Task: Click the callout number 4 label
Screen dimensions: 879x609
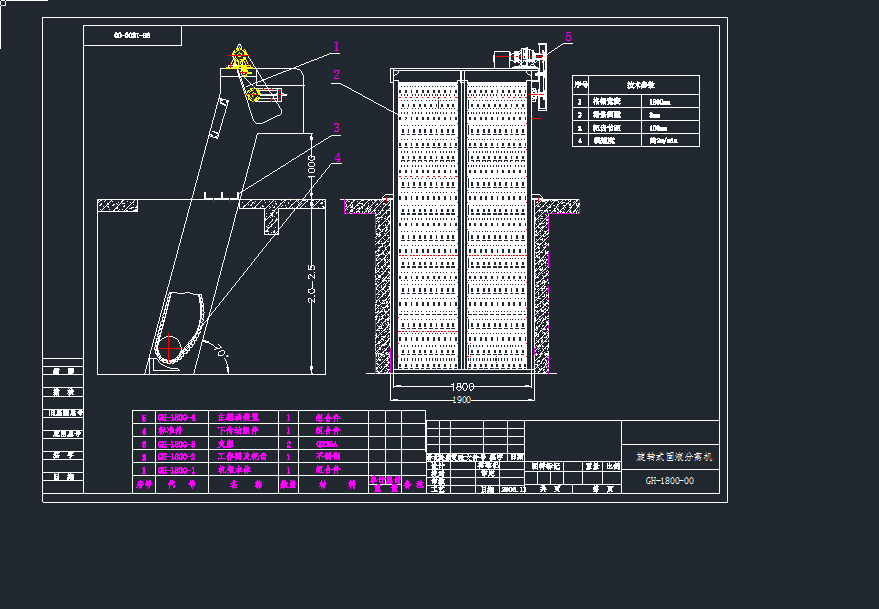Action: (x=337, y=157)
